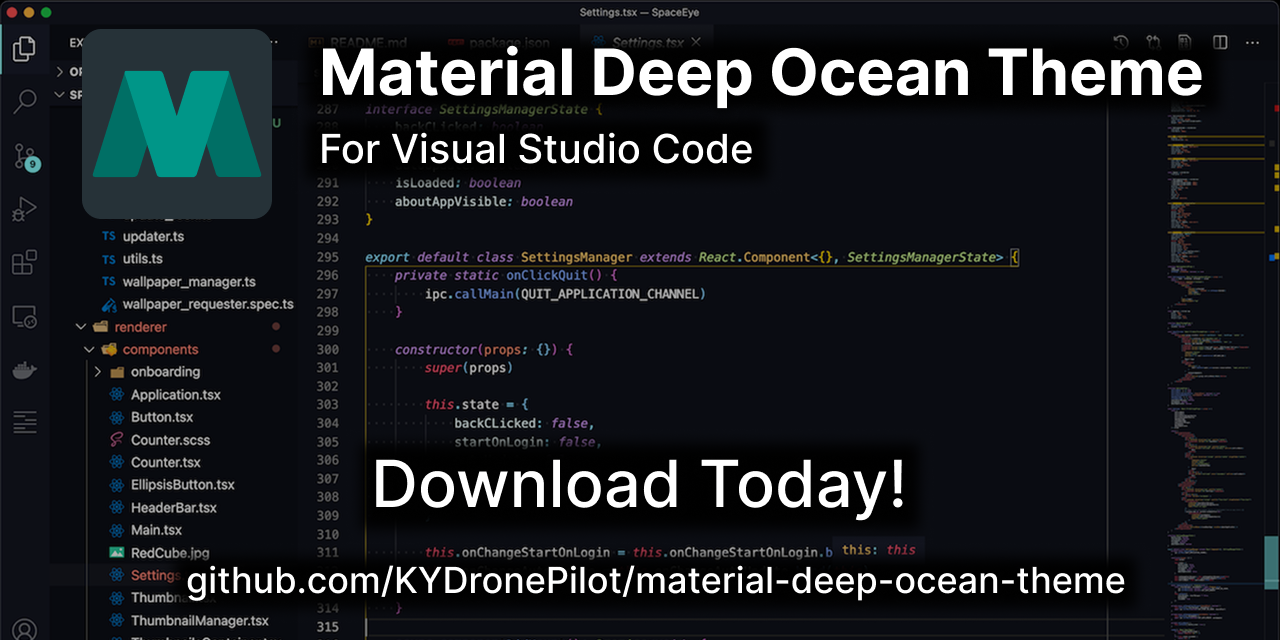Open Application.tsx in file tree
Image resolution: width=1280 pixels, height=640 pixels.
pos(176,395)
